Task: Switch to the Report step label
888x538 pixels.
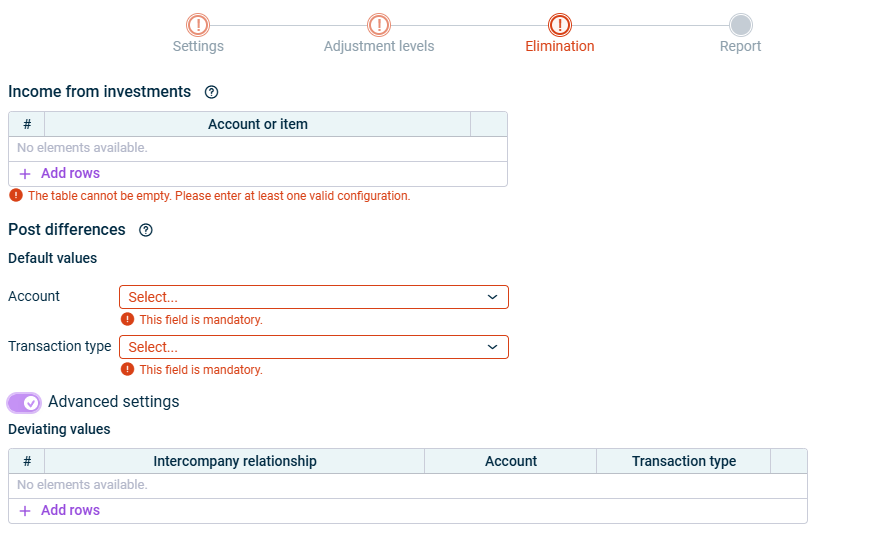Action: click(740, 46)
